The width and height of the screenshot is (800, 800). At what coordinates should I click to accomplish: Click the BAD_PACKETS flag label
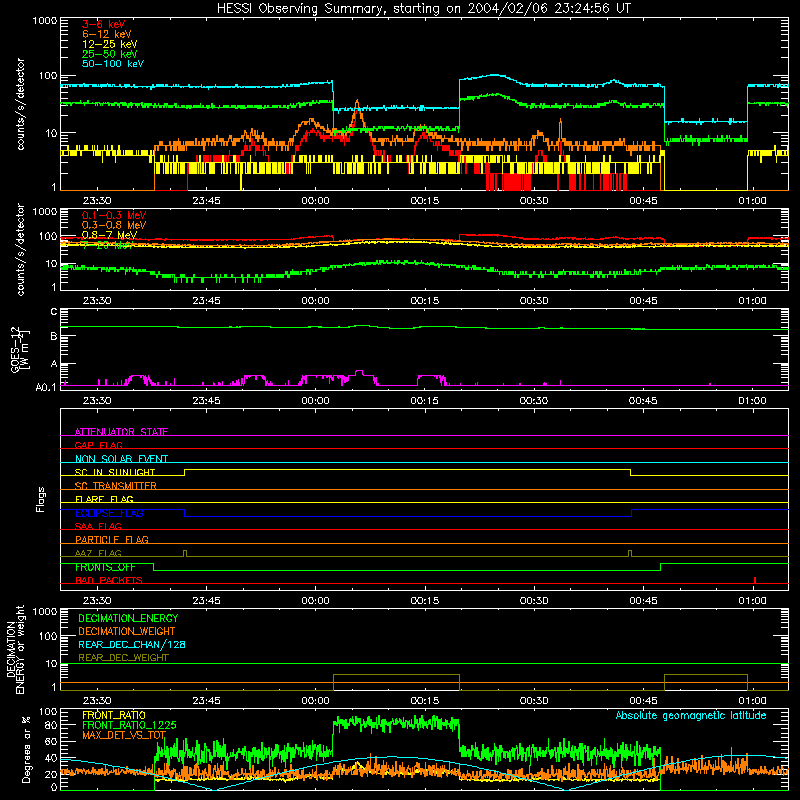coord(109,580)
